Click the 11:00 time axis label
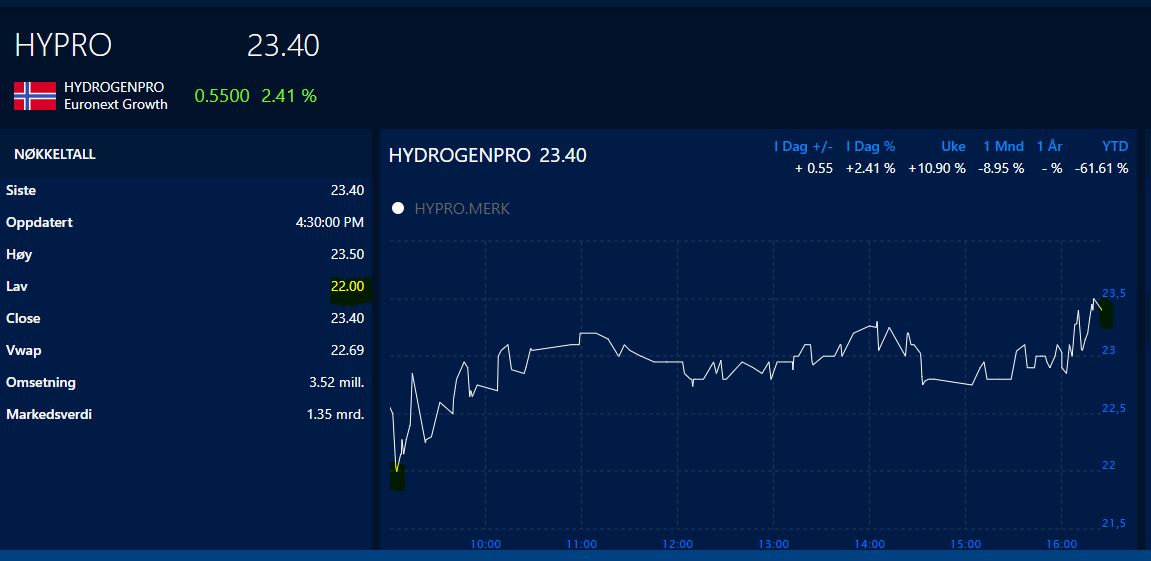The height and width of the screenshot is (561, 1151). [581, 544]
